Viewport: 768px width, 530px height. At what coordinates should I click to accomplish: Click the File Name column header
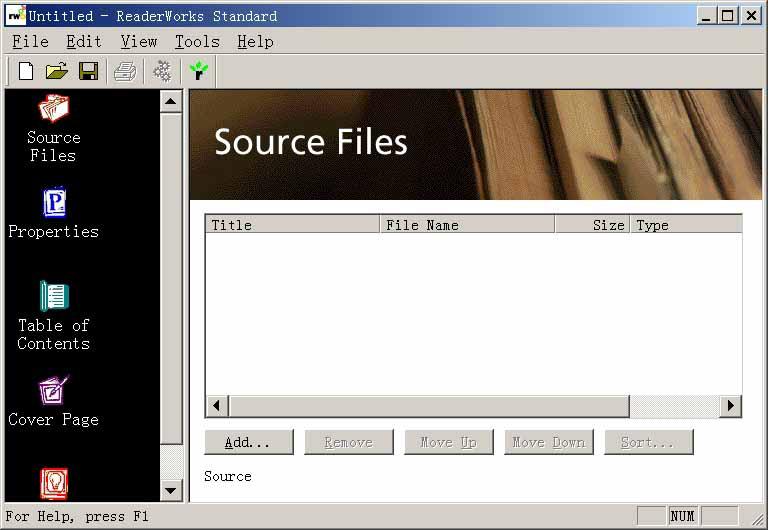(467, 225)
